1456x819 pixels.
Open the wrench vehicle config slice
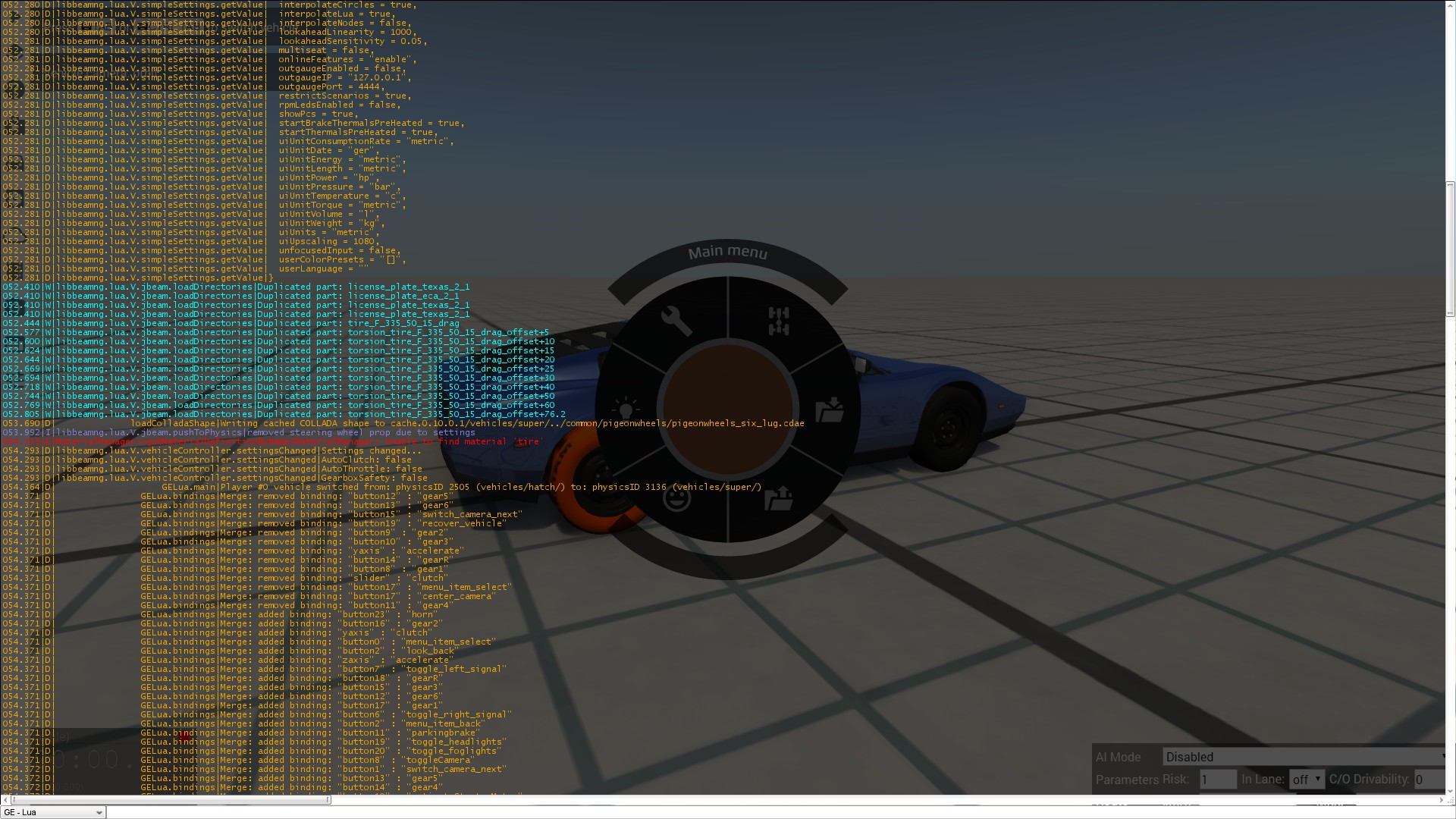click(x=676, y=321)
